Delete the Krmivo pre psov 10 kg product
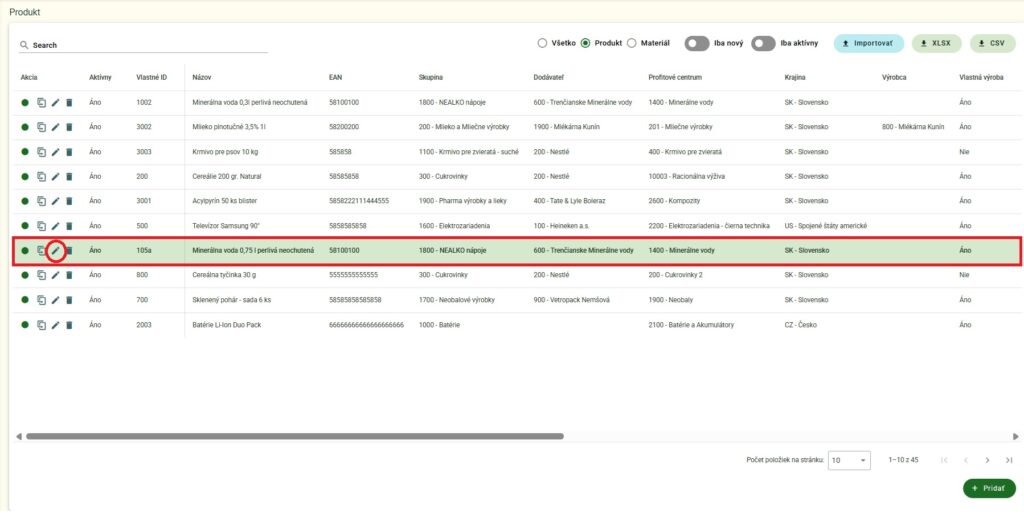 click(x=69, y=152)
